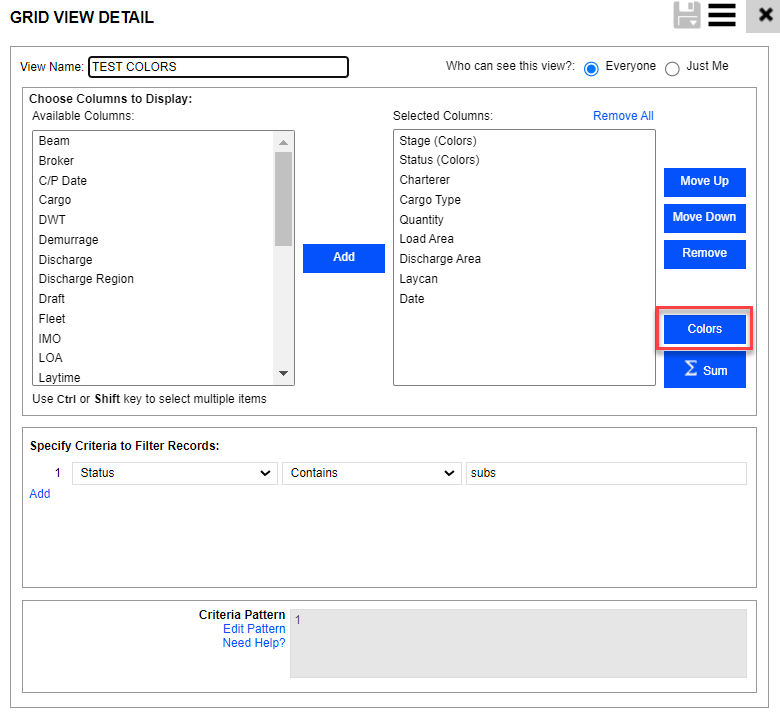Select the Everyone radio button

(x=591, y=68)
